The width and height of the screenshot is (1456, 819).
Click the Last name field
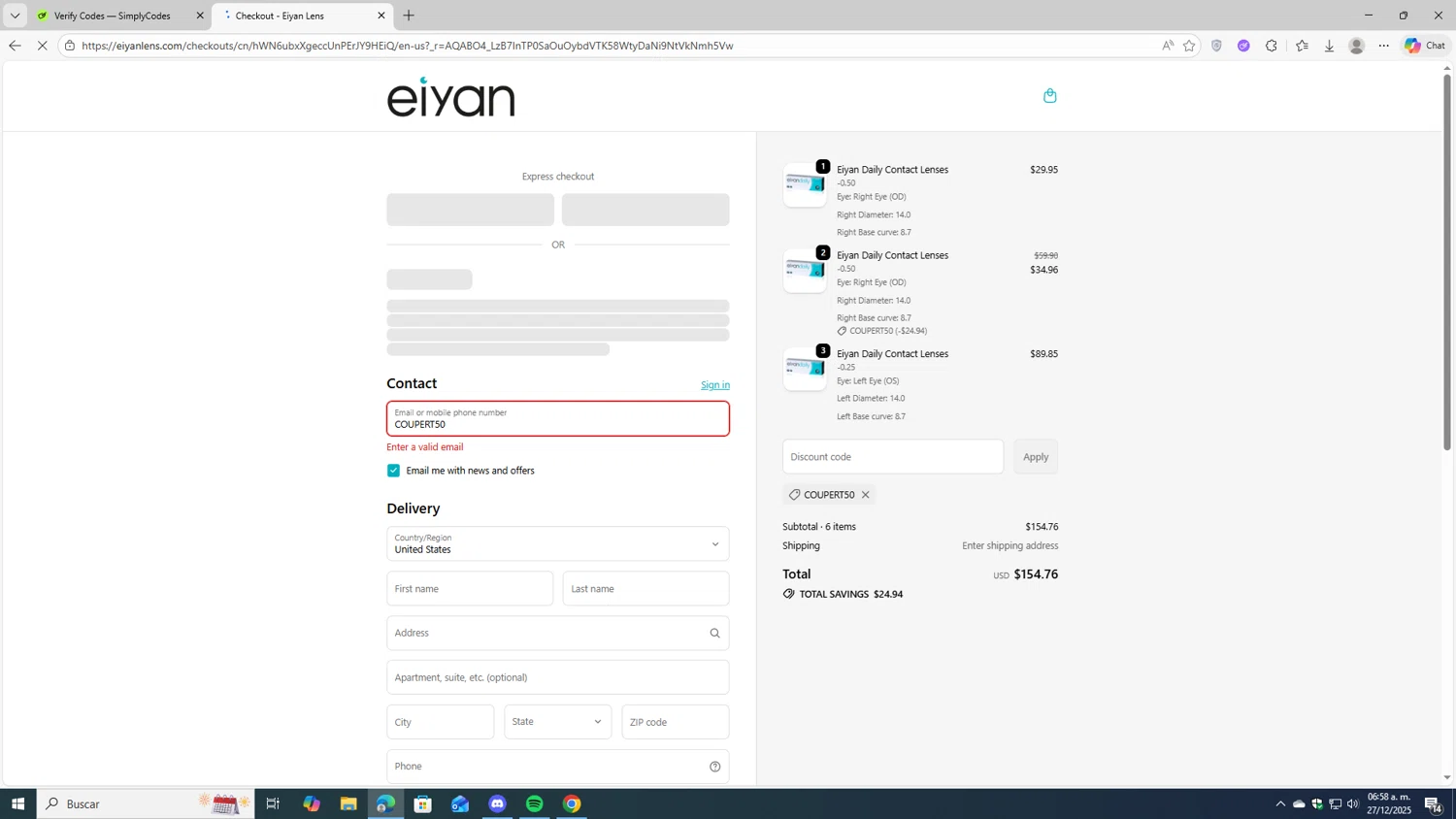point(645,589)
